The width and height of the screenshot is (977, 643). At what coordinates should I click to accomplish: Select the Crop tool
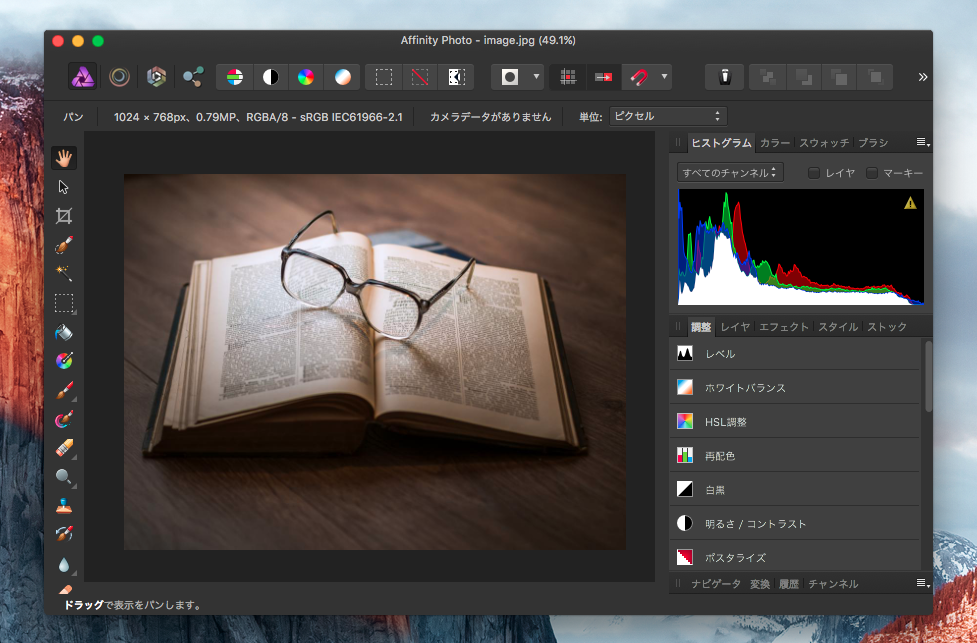coord(64,216)
